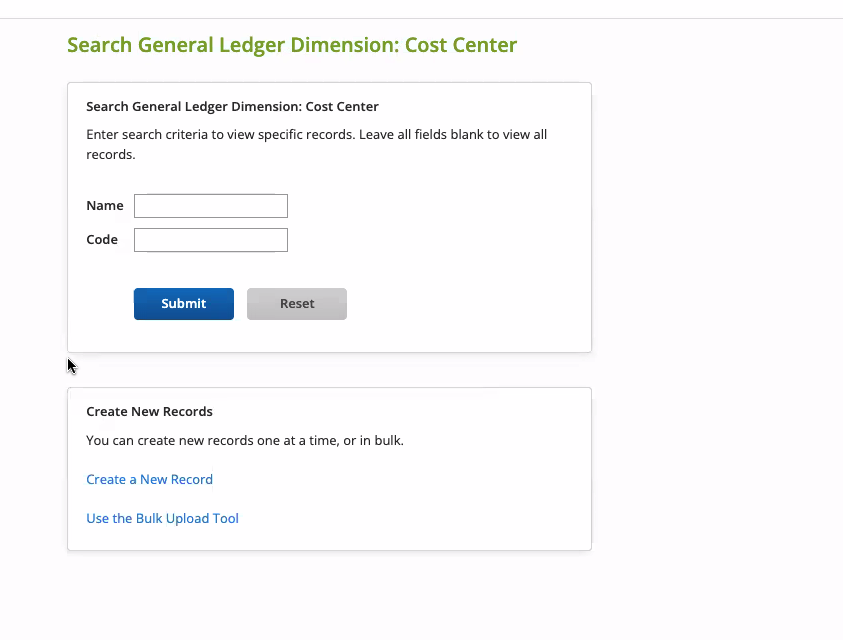This screenshot has height=640, width=843.
Task: Click the Name field label
Action: 105,206
